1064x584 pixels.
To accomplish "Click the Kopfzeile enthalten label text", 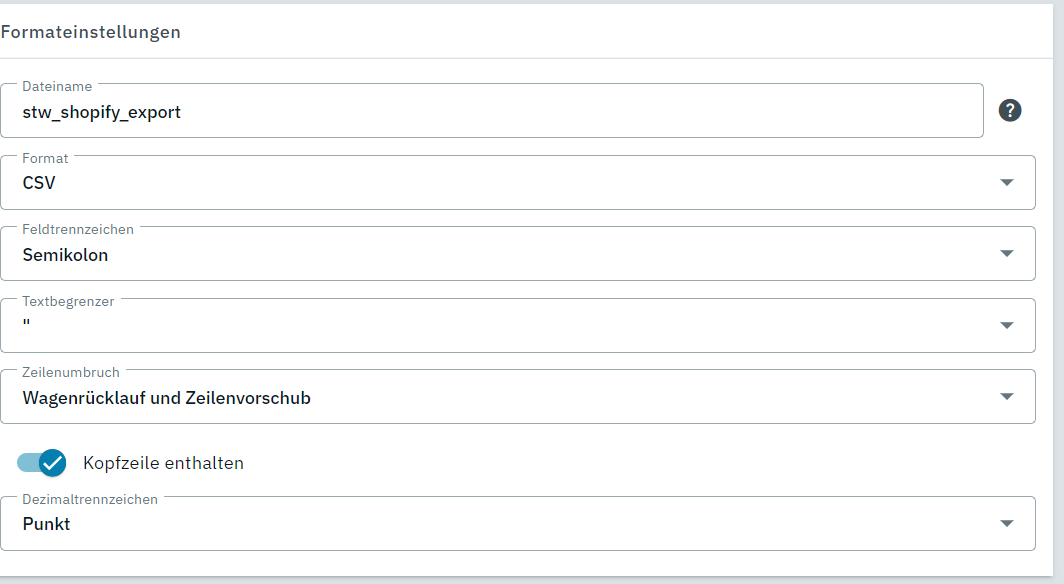I will click(x=163, y=463).
